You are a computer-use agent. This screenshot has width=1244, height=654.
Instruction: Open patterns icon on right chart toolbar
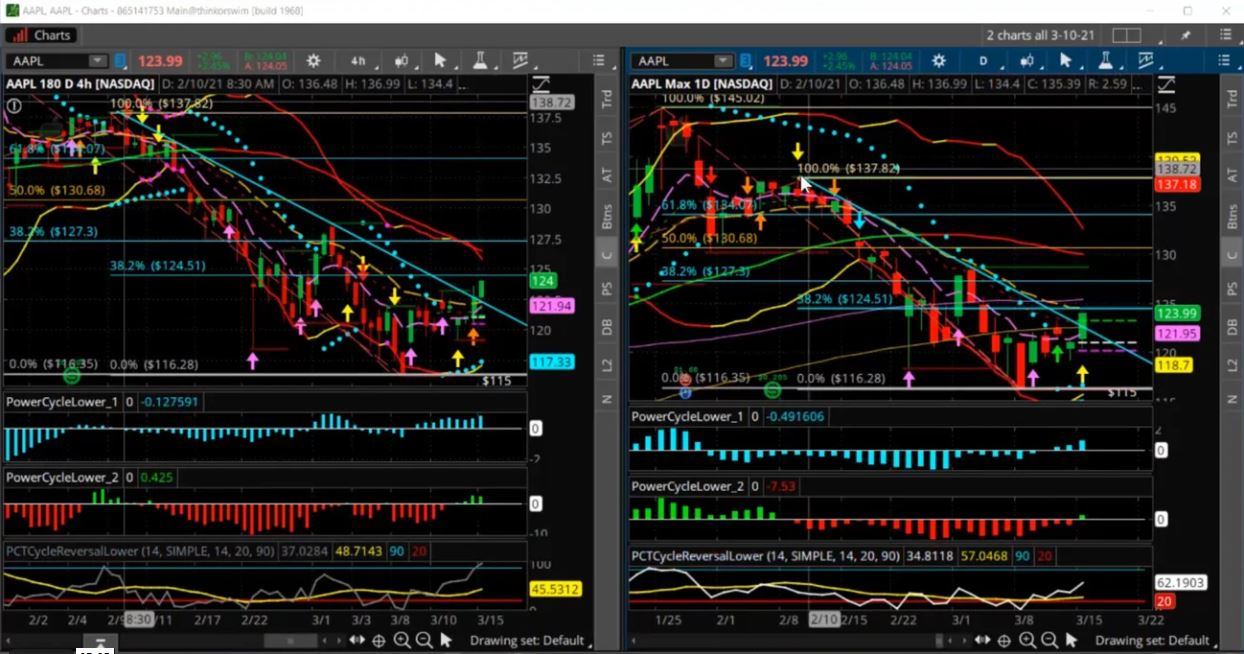1146,61
